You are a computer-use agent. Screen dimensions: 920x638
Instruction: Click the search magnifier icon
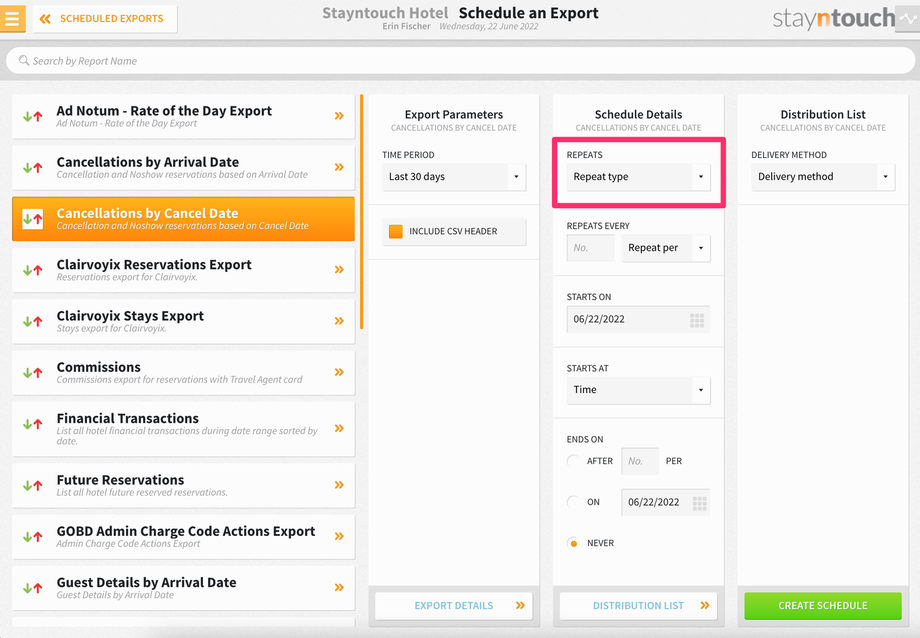(x=23, y=60)
